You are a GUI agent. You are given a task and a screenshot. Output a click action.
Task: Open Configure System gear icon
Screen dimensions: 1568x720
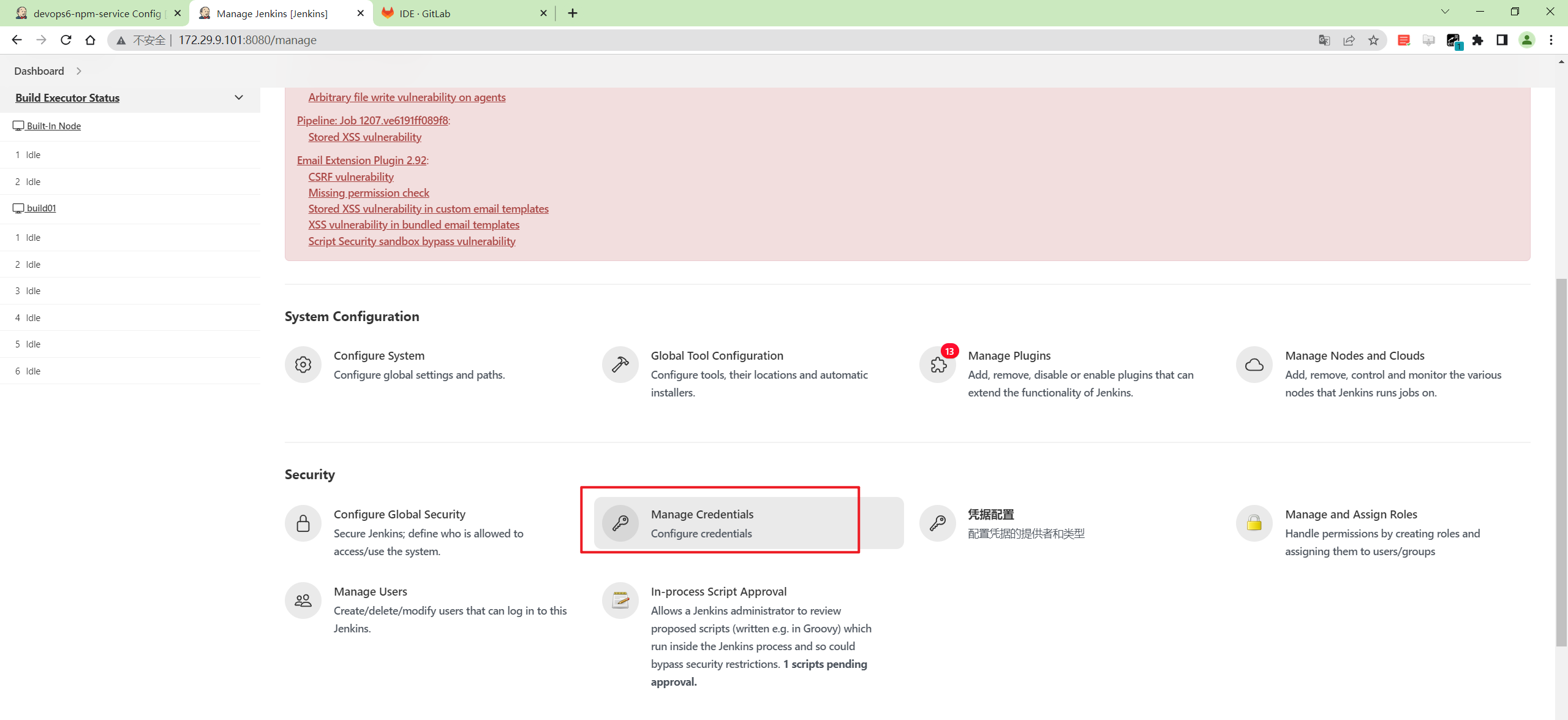303,365
